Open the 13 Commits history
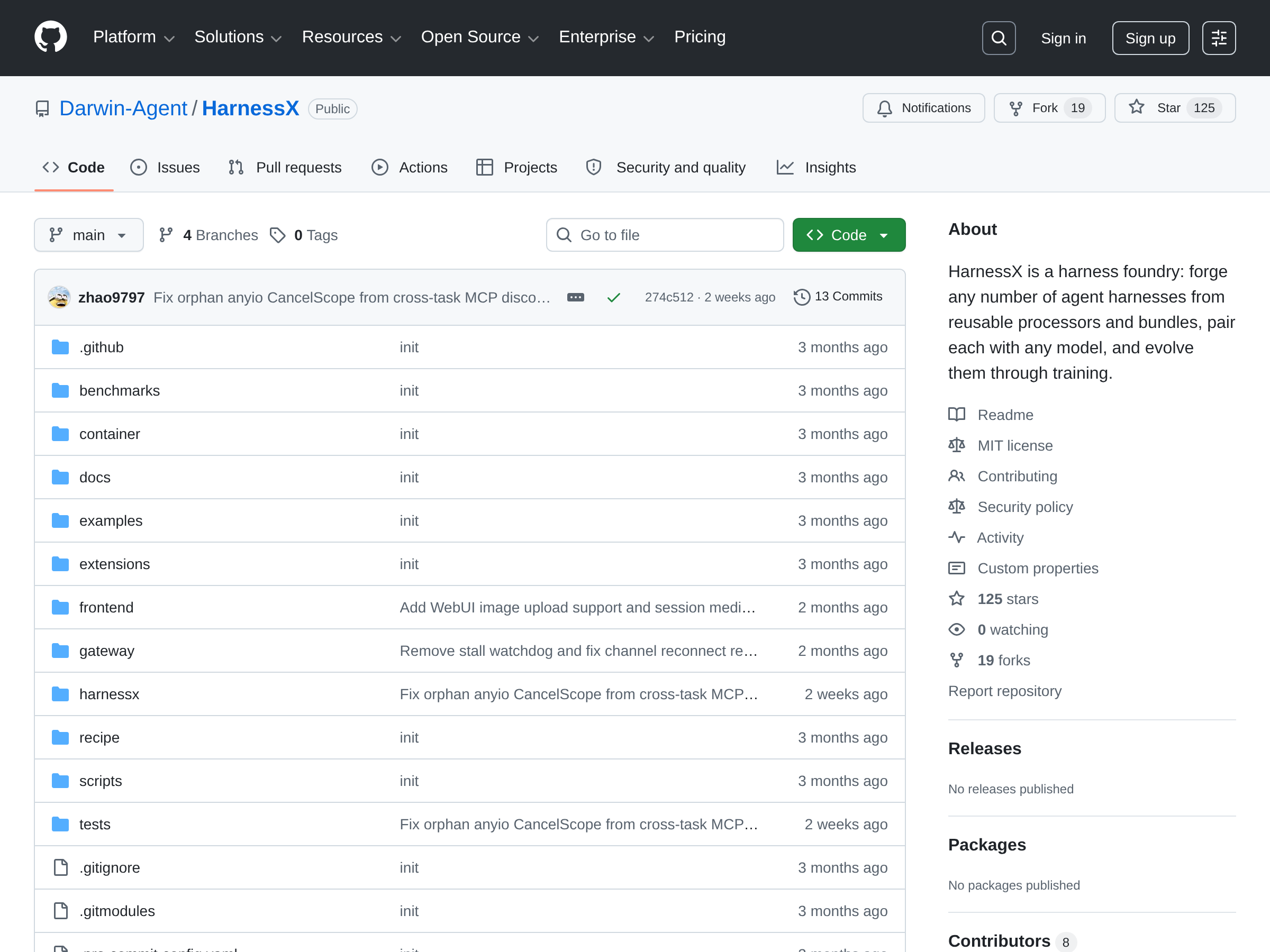The image size is (1270, 952). click(x=838, y=297)
